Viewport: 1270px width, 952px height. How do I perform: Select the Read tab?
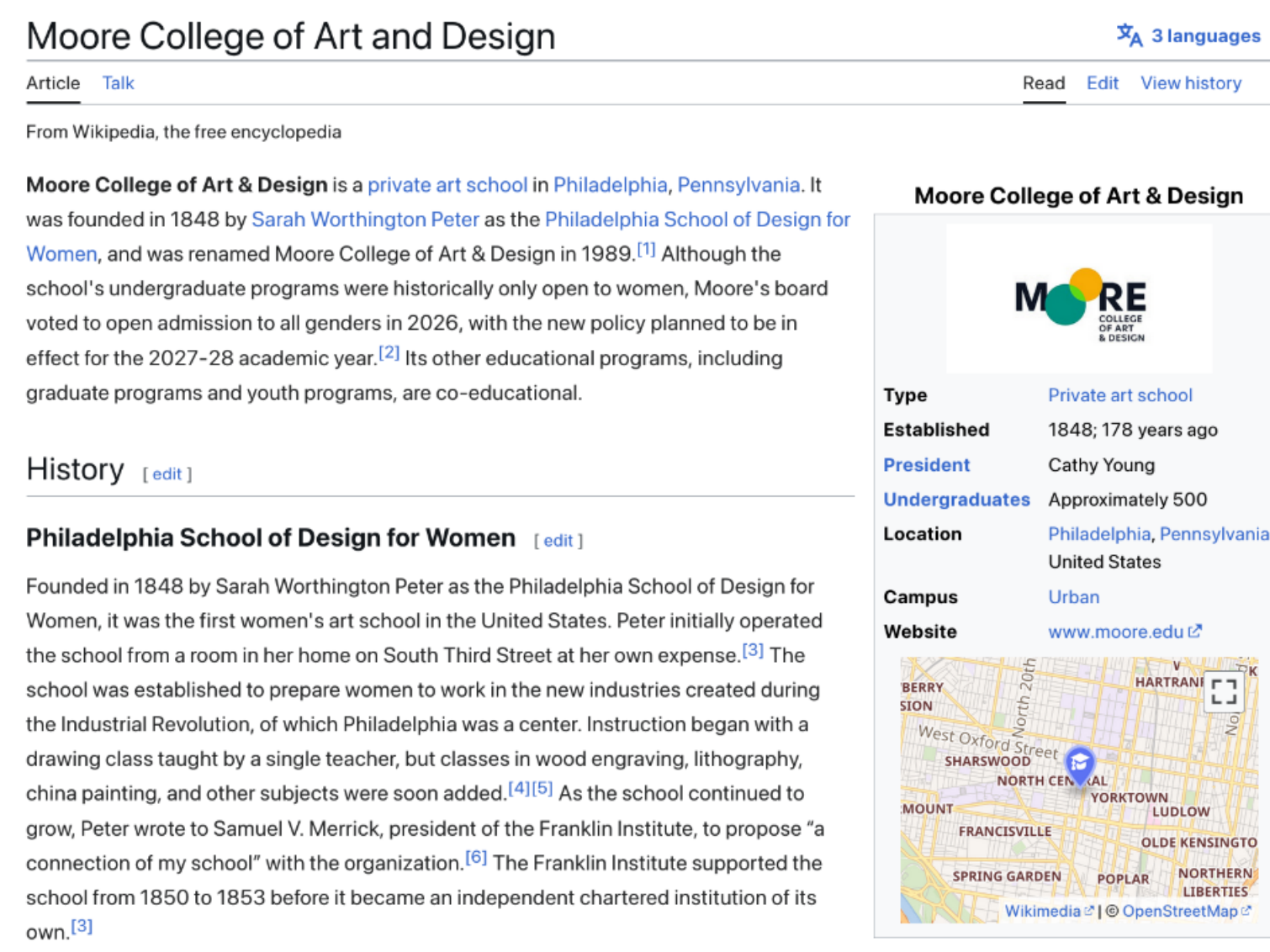1044,82
